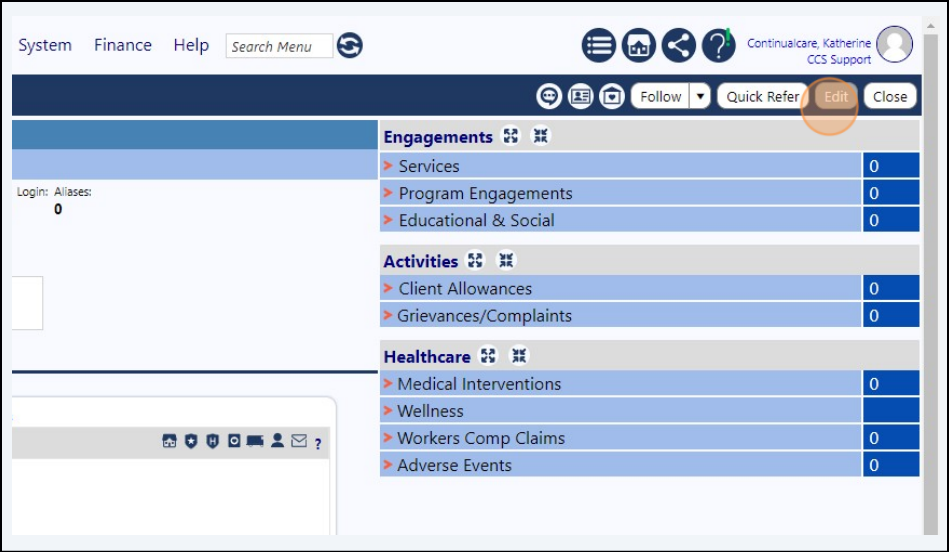This screenshot has height=552, width=949.
Task: Open the Finance menu
Action: click(123, 45)
